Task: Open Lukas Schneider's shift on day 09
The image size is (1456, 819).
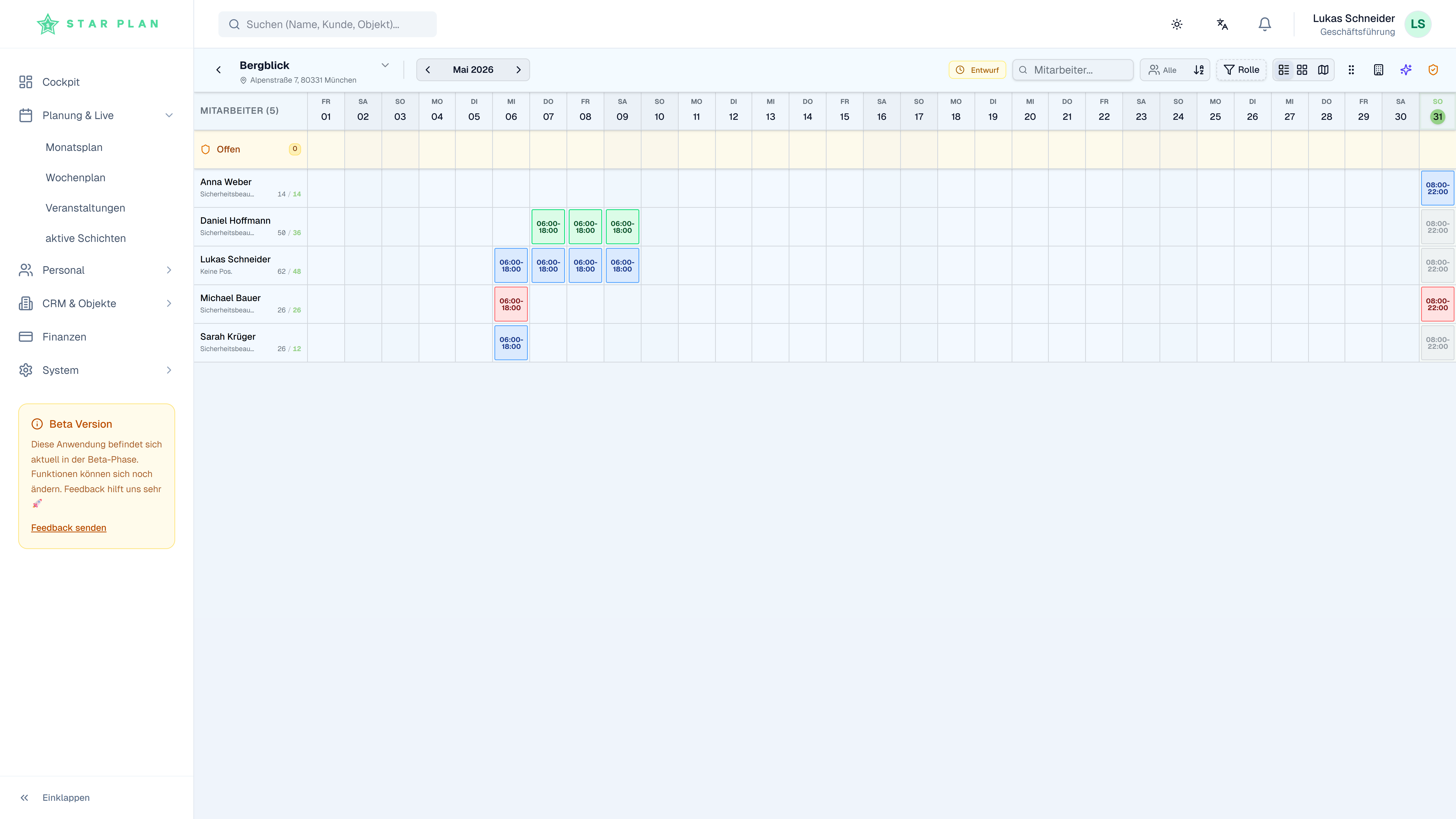Action: pyautogui.click(x=622, y=266)
